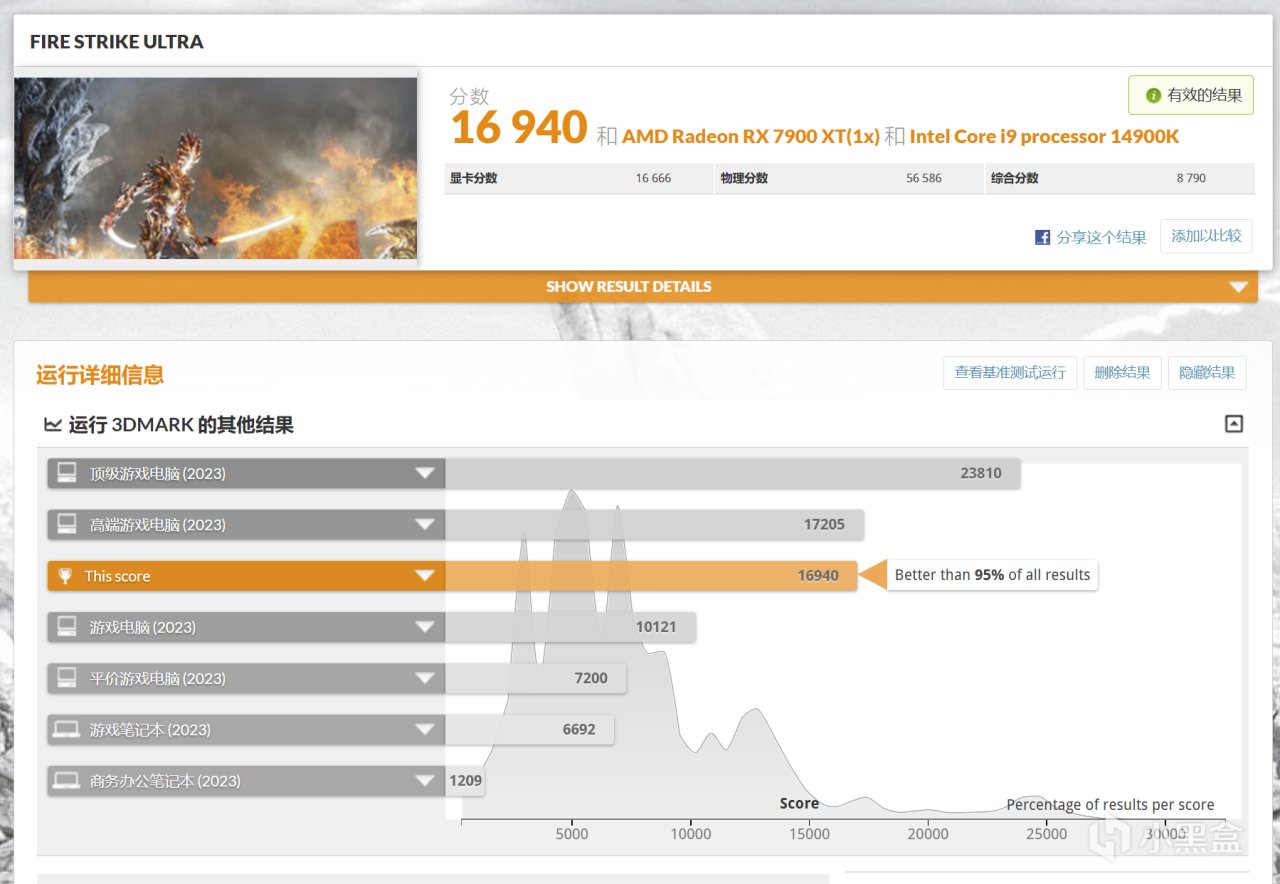Click 分享这个结果 link

click(1101, 237)
